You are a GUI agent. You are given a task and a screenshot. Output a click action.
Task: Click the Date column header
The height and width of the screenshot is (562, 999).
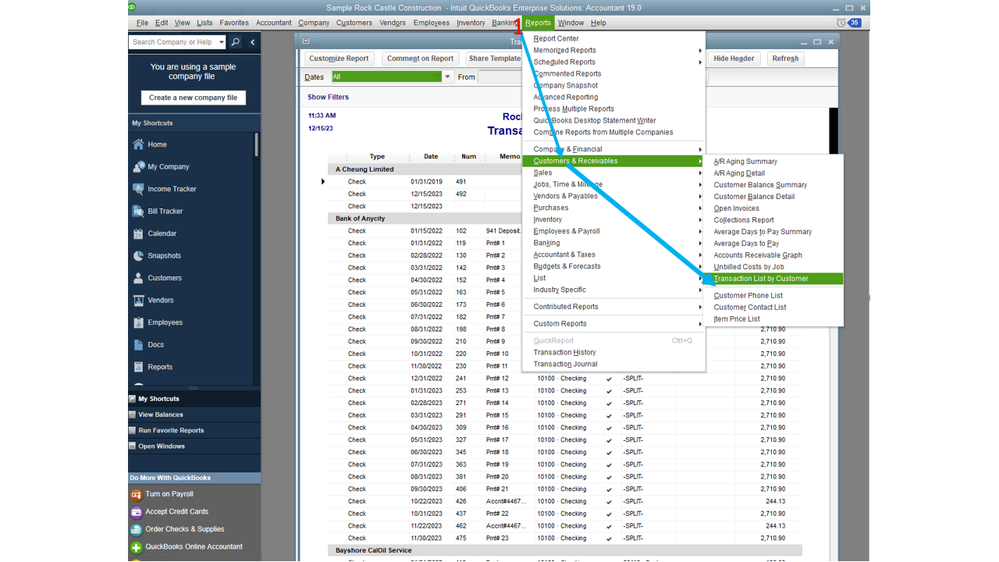coord(431,157)
